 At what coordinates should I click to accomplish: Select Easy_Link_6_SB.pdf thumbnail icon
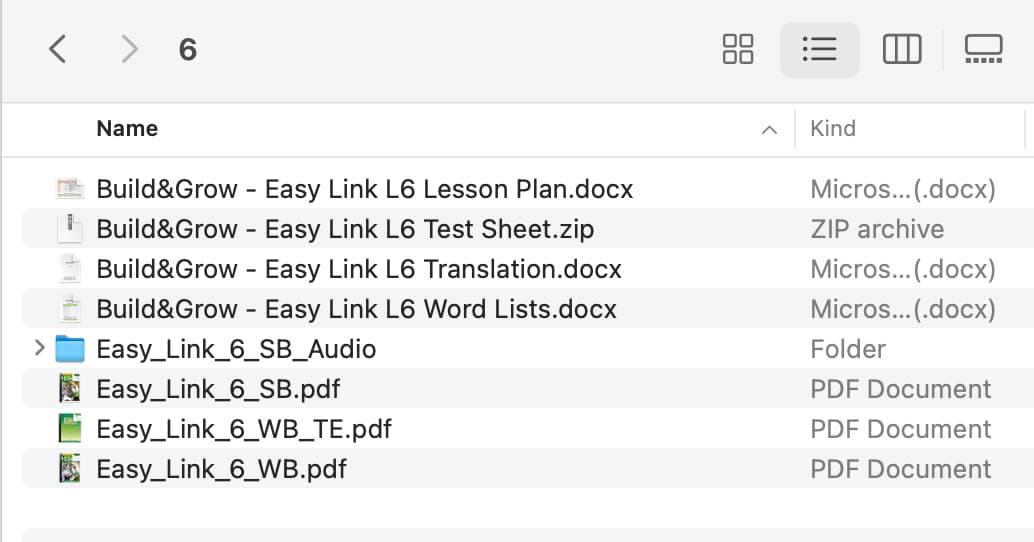point(70,389)
